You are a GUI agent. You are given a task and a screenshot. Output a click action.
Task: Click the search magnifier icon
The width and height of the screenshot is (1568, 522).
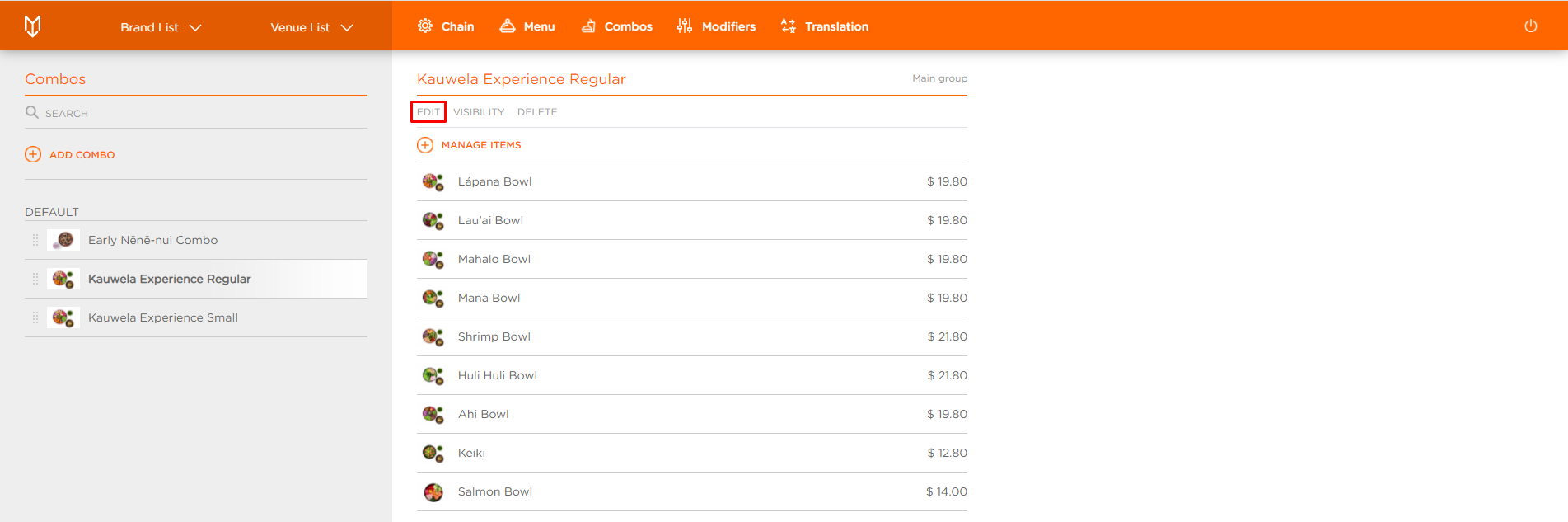click(x=32, y=112)
